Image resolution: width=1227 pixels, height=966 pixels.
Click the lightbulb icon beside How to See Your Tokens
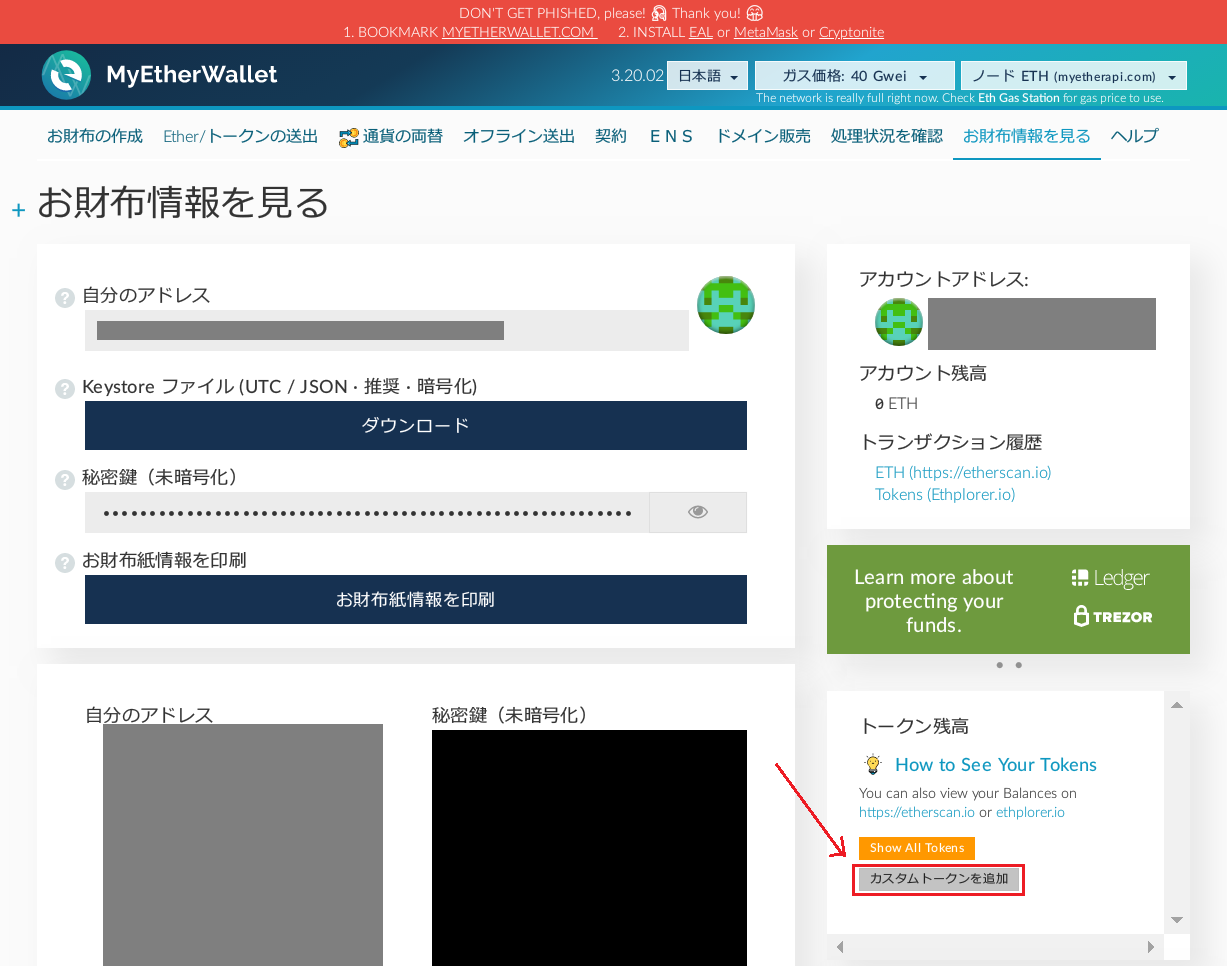872,765
